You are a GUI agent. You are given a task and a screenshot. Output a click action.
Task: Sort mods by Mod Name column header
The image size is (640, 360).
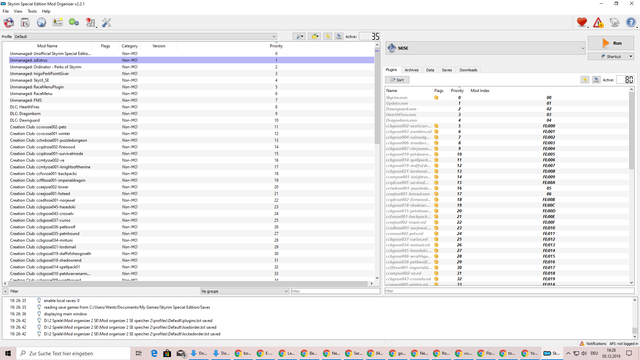(x=47, y=46)
